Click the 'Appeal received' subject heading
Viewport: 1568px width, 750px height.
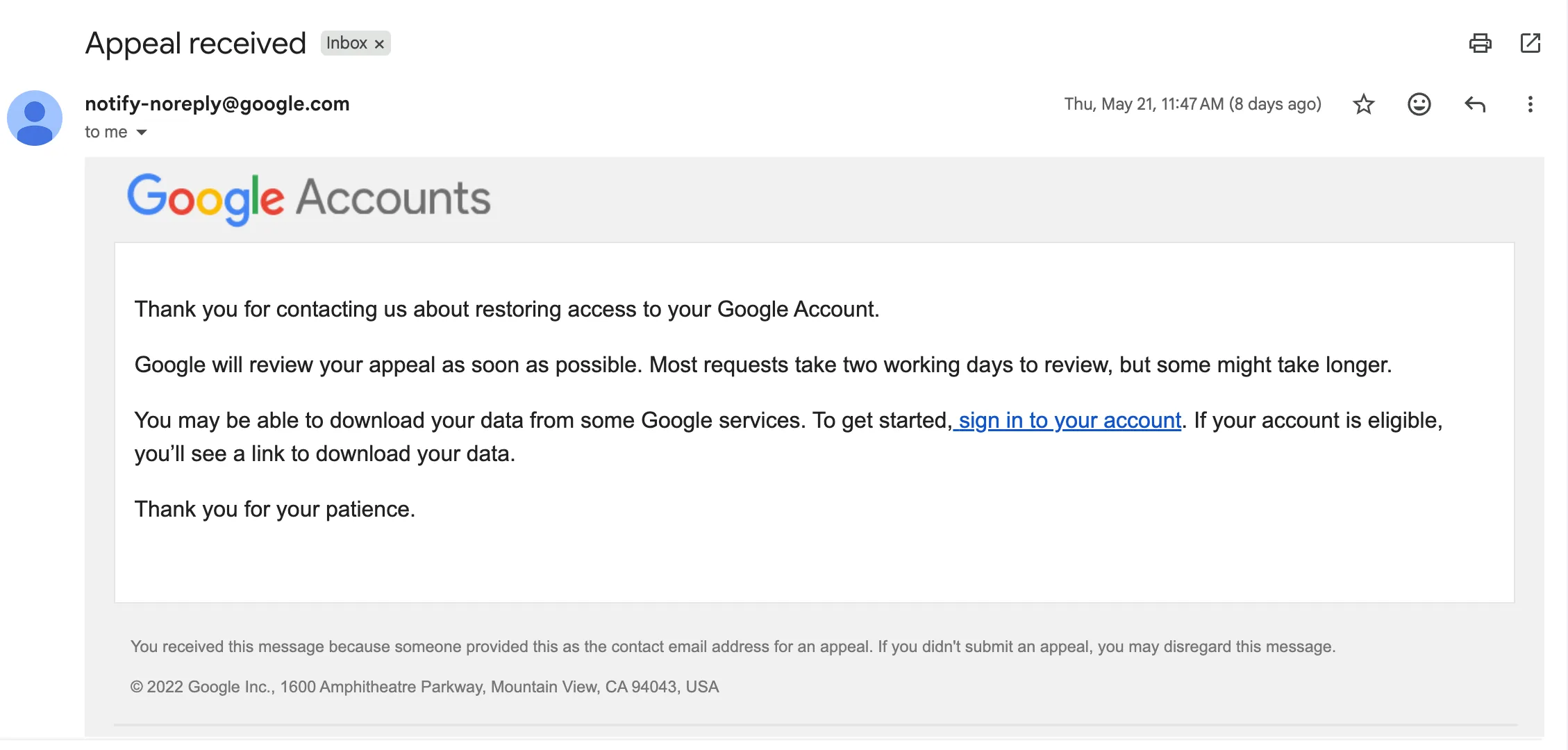pos(196,43)
